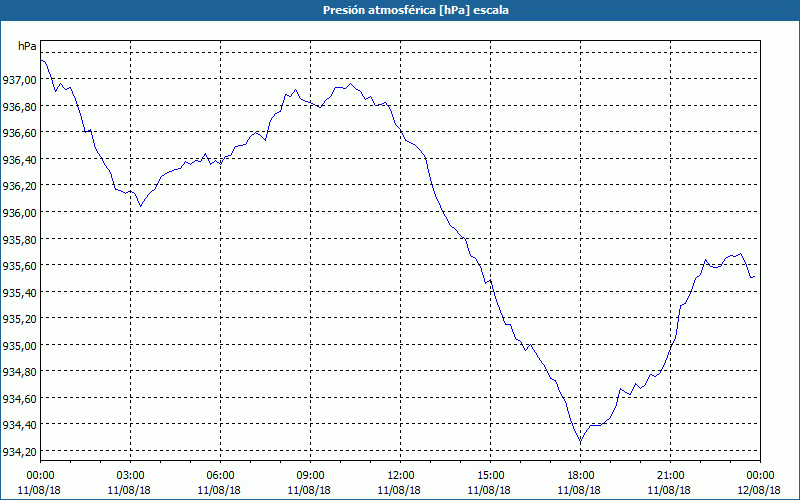Select the 934,80 y-axis label
Screen dimensions: 800x500
pos(19,371)
